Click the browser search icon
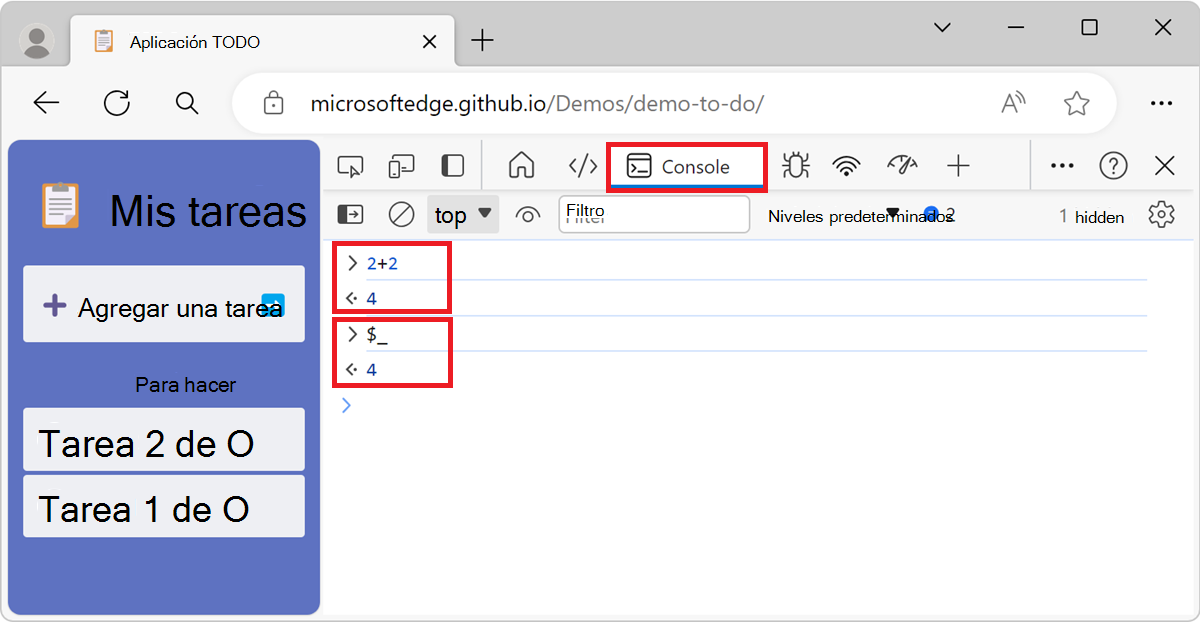1200x622 pixels. point(186,102)
